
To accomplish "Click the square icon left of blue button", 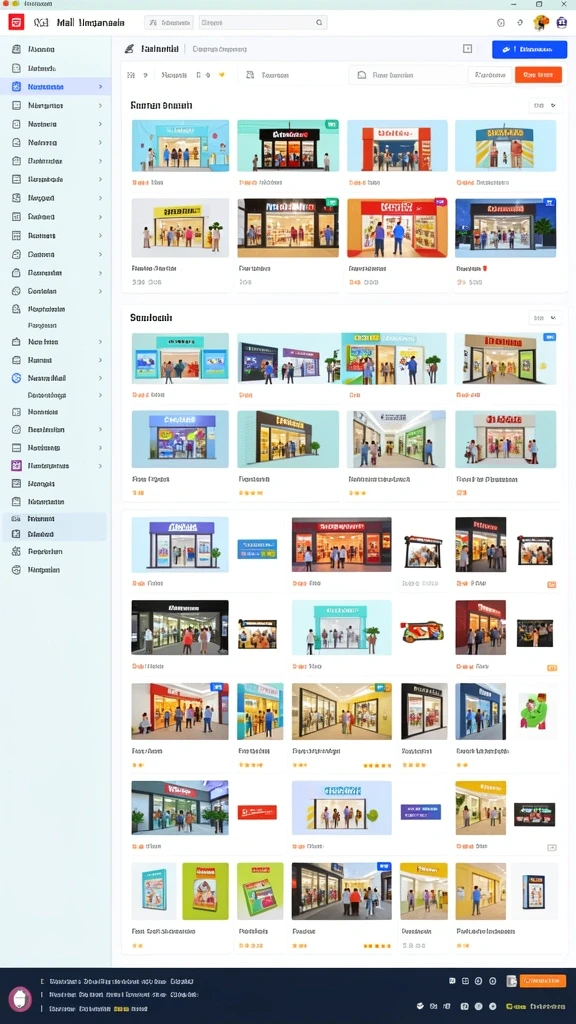I will 468,49.
